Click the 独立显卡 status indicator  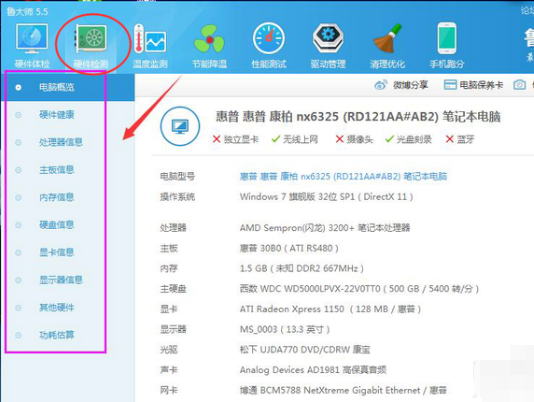(x=235, y=139)
